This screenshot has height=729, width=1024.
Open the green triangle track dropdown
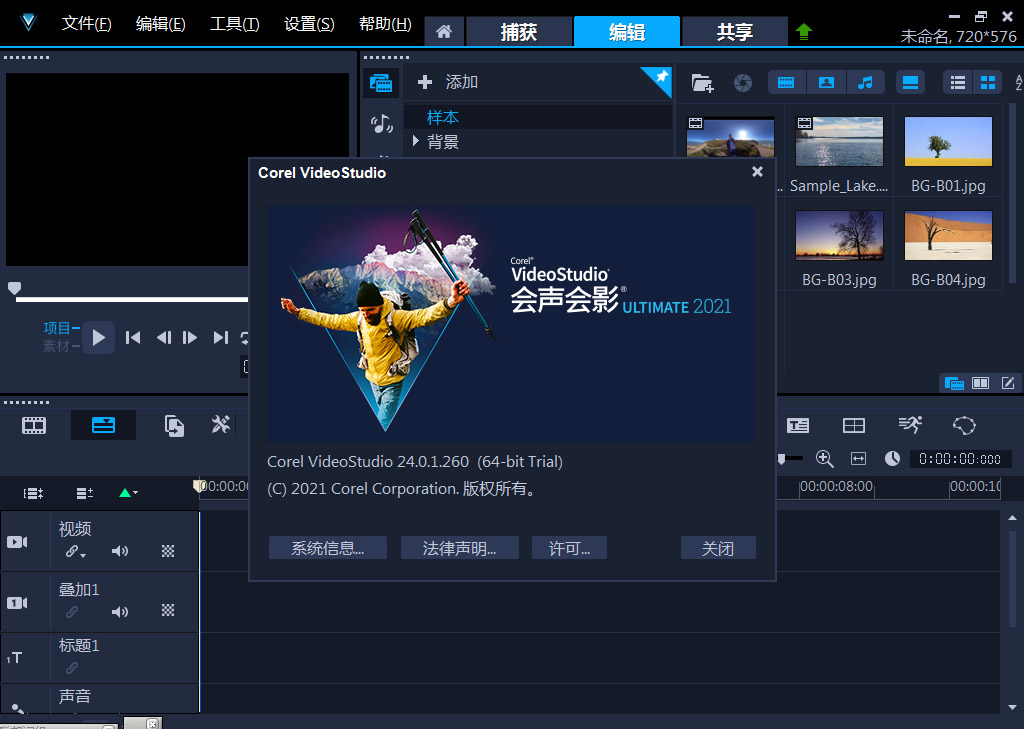tap(128, 493)
